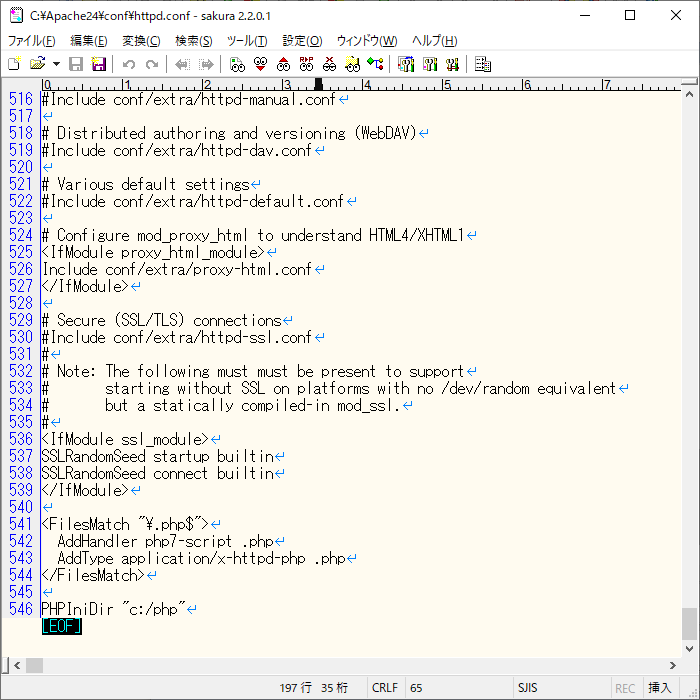Click the Grep search toolbar icon
This screenshot has width=700, height=700.
tap(352, 64)
